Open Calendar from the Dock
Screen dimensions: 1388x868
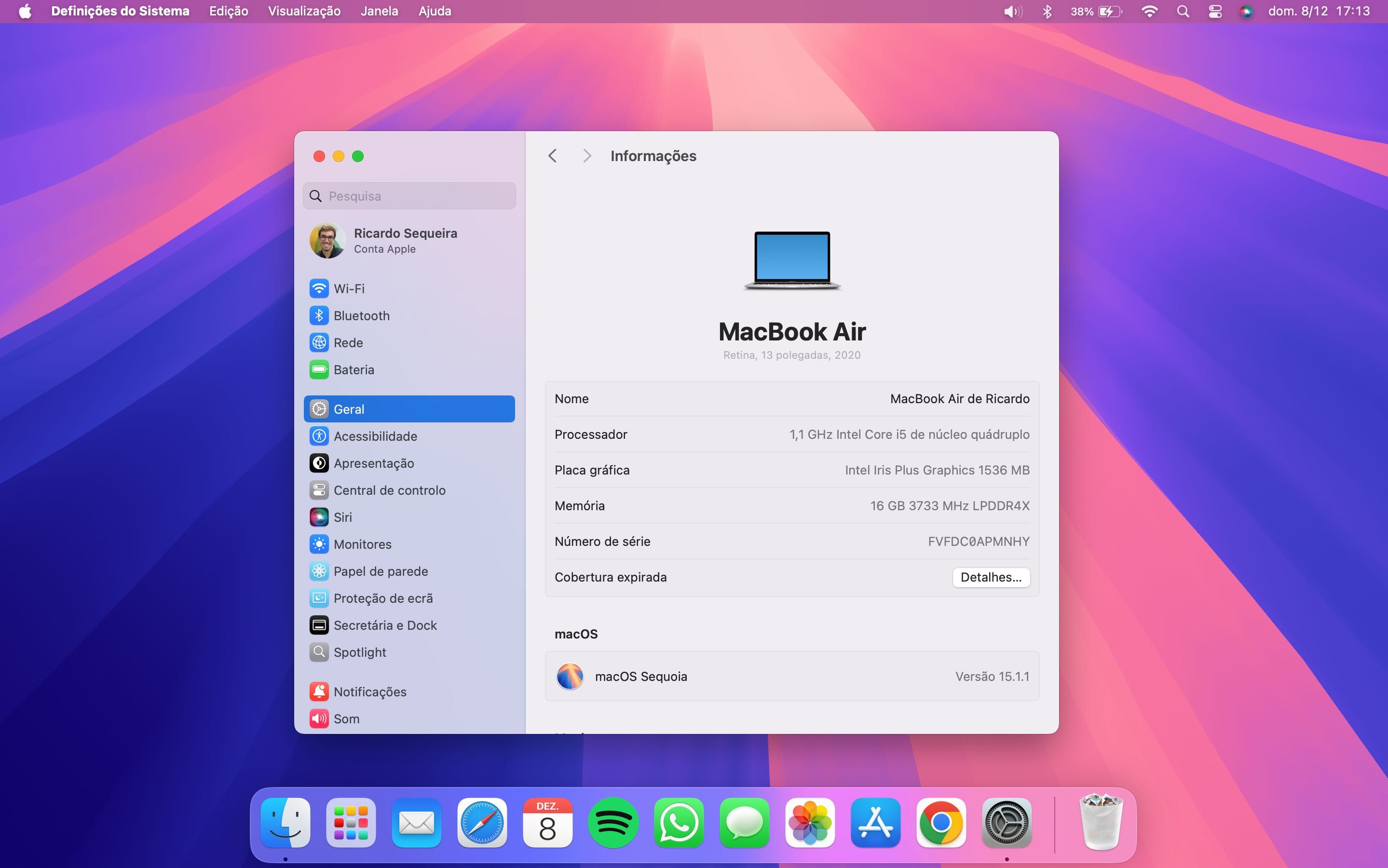click(x=547, y=823)
